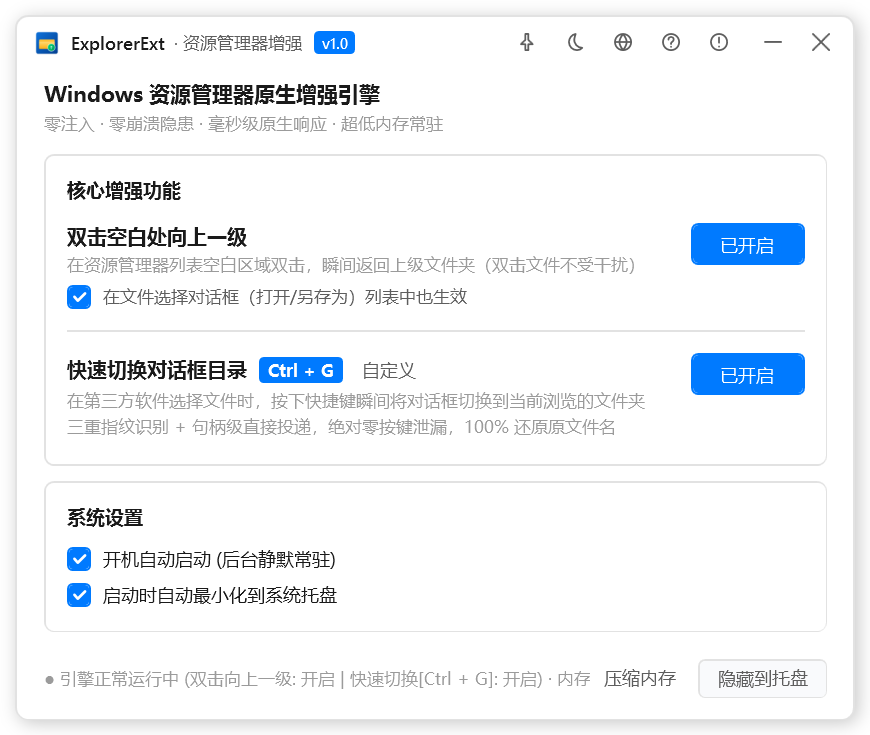The width and height of the screenshot is (870, 735).
Task: Click the 在资源管理器列表空白区域双击 description text
Action: click(351, 265)
